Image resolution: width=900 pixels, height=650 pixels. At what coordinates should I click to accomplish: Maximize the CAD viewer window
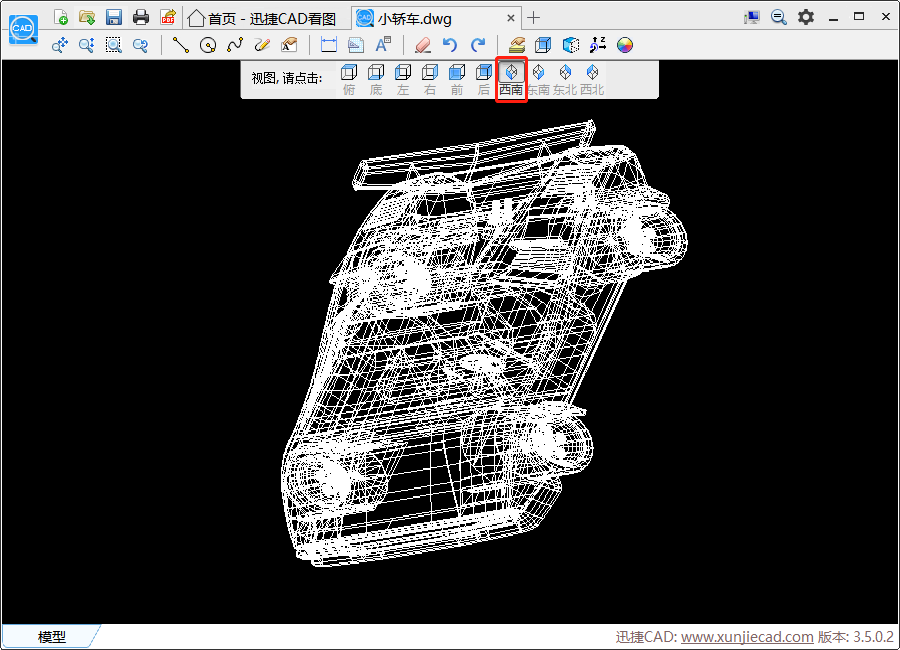click(x=859, y=17)
